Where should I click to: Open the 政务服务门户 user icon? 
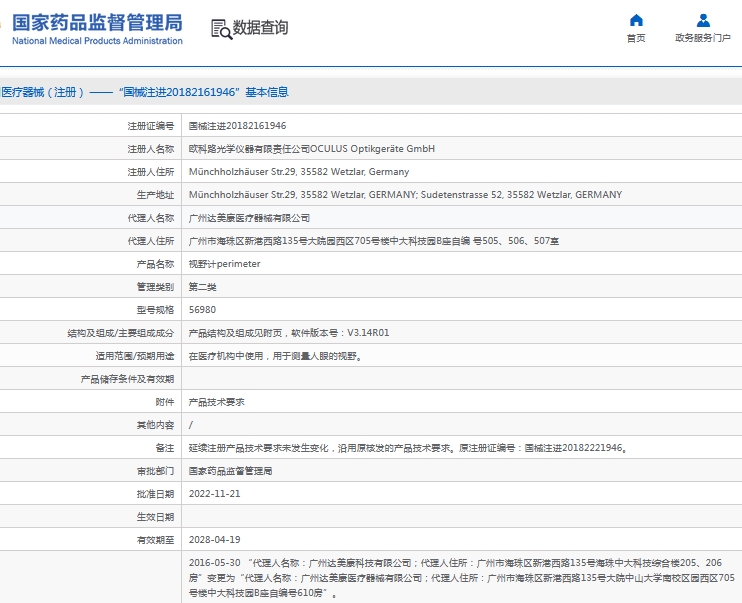click(703, 20)
